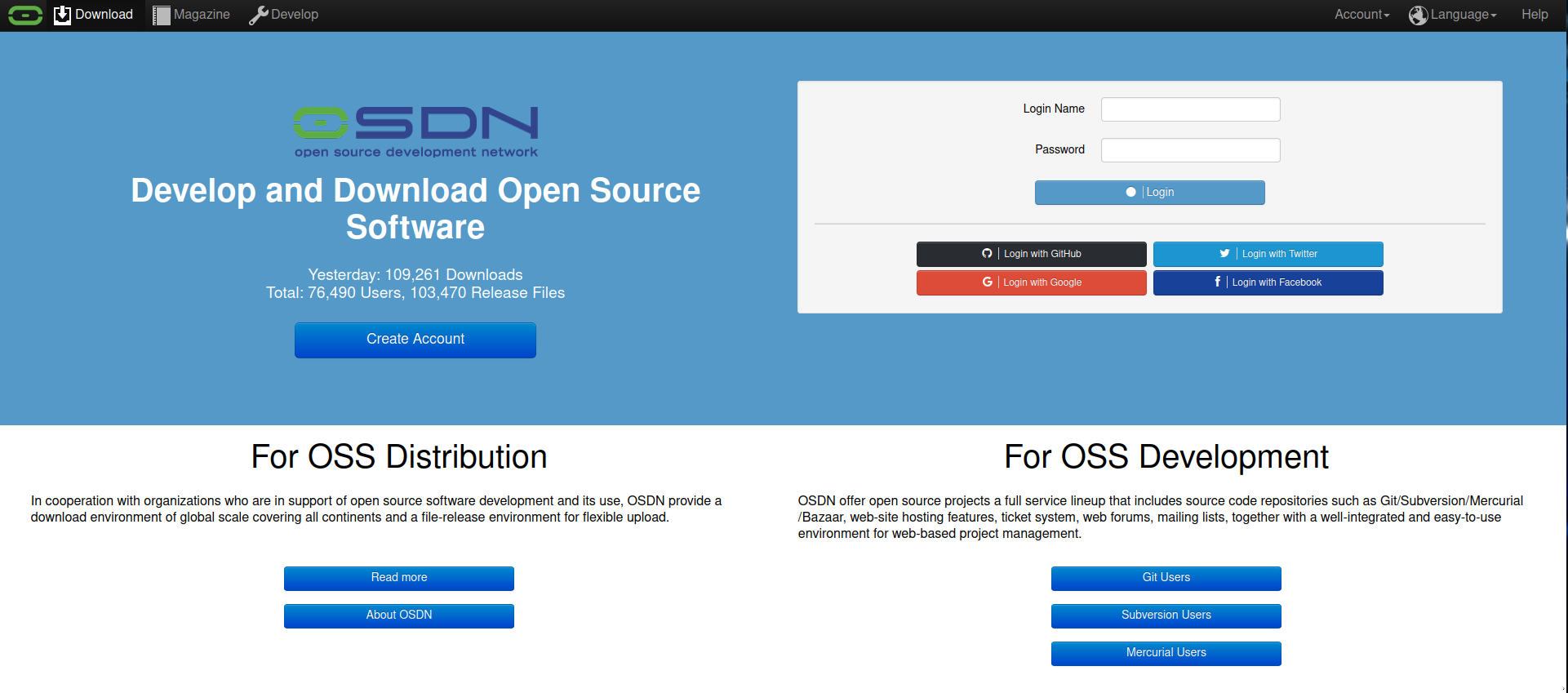
Task: Click the Develop wrench icon
Action: pyautogui.click(x=259, y=15)
